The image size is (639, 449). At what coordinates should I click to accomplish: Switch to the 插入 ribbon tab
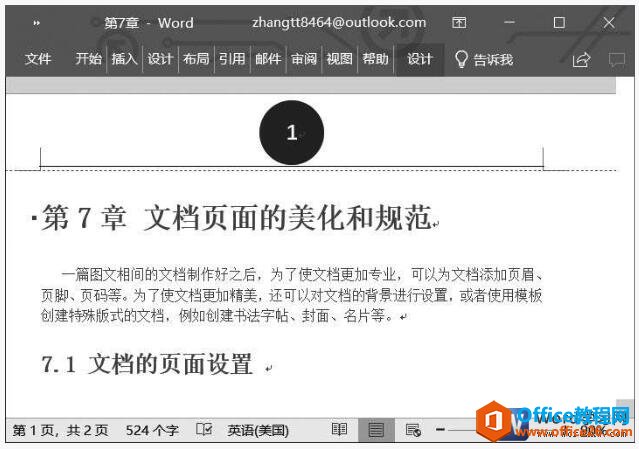coord(124,59)
